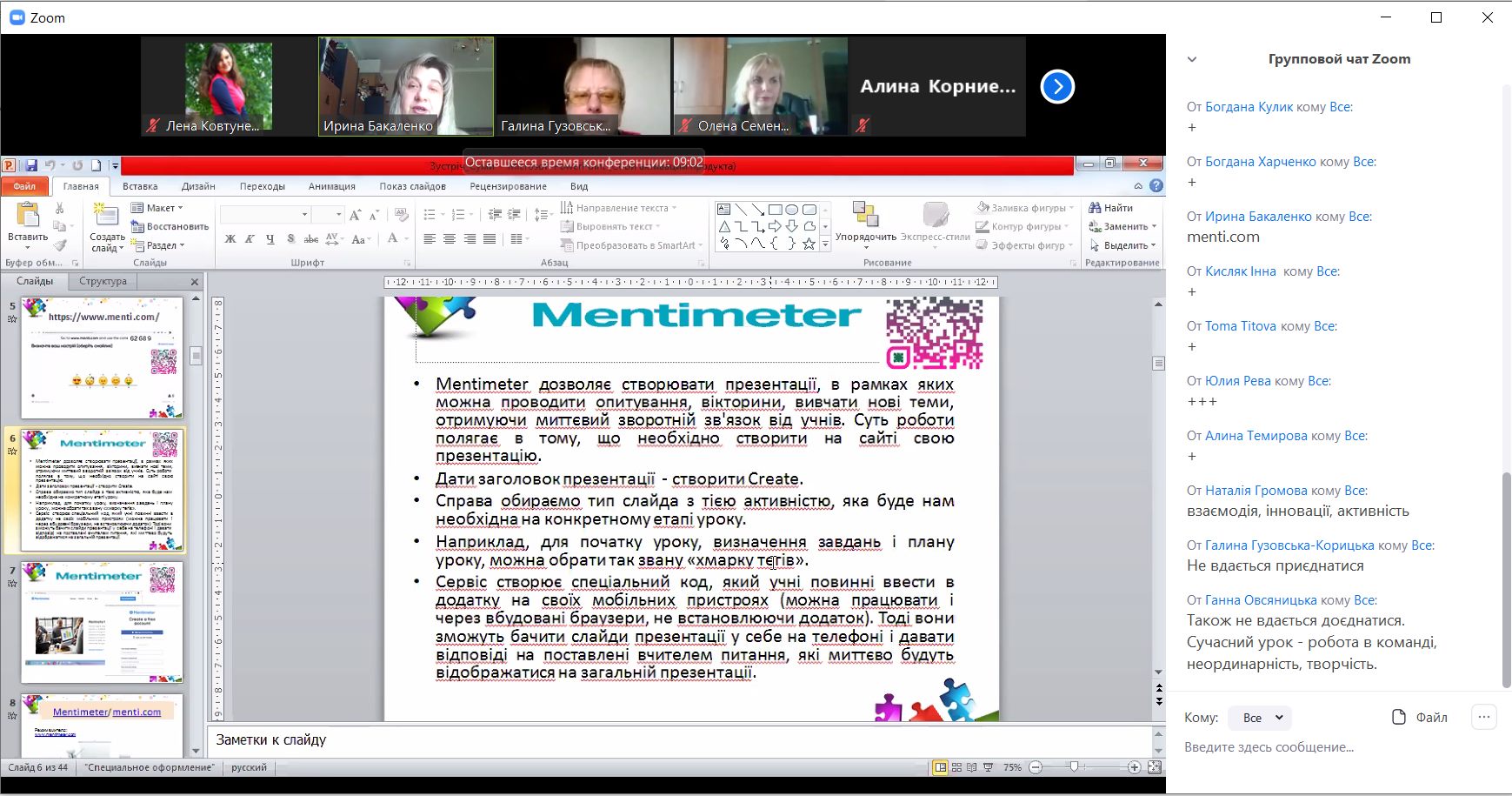Viewport: 1512px width, 796px height.
Task: Show next participants with blue arrow
Action: (1057, 86)
